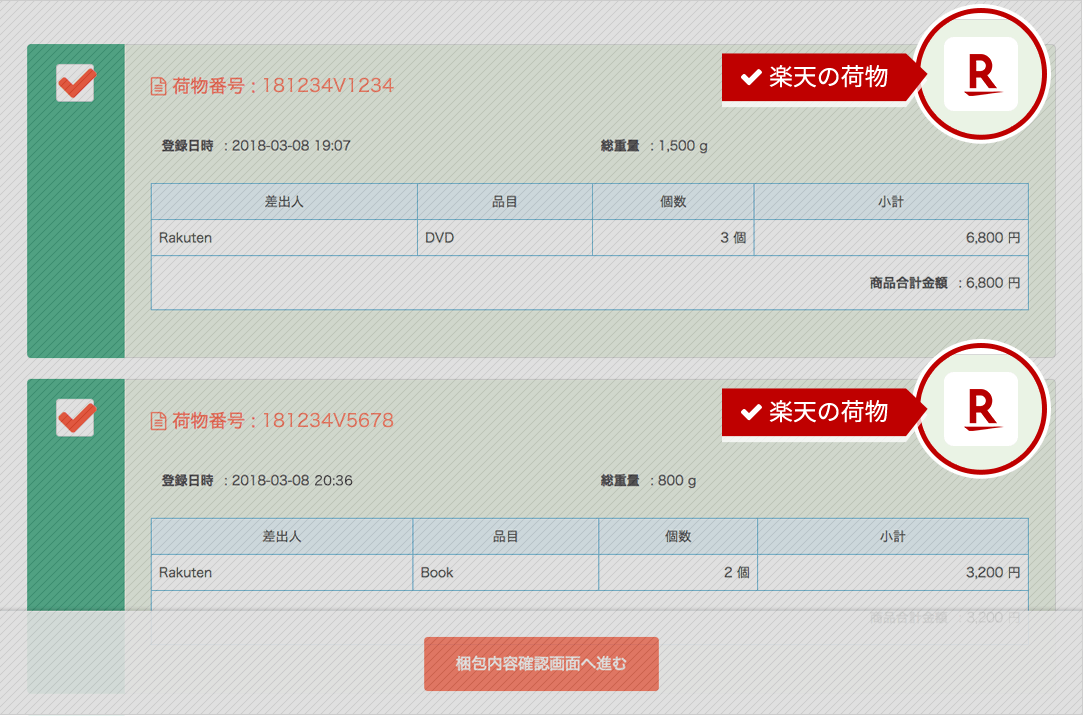Viewport: 1083px width, 716px height.
Task: Click the 楽天の荷物 badge on package 181234V1234
Action: click(x=822, y=77)
